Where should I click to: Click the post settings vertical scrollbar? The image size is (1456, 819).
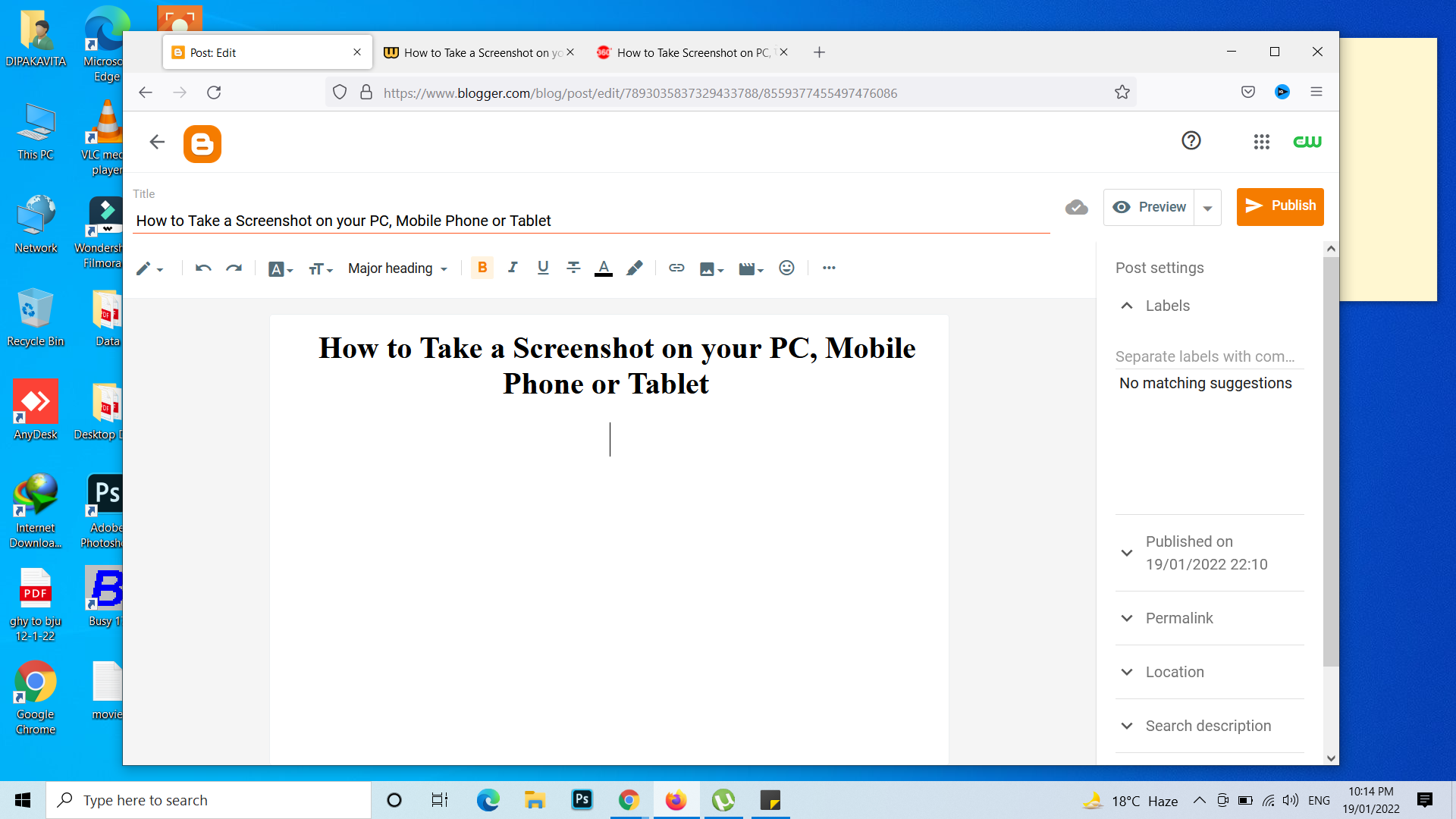point(1331,461)
